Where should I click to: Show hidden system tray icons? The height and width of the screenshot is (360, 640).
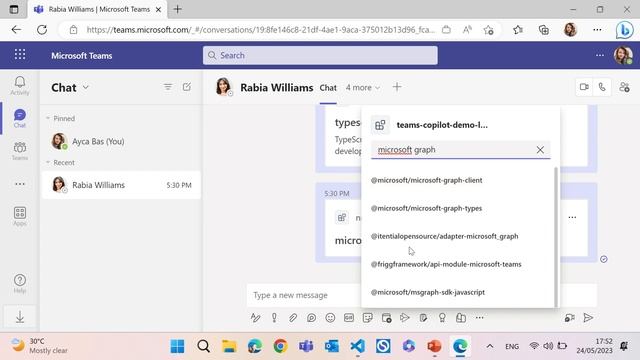490,346
